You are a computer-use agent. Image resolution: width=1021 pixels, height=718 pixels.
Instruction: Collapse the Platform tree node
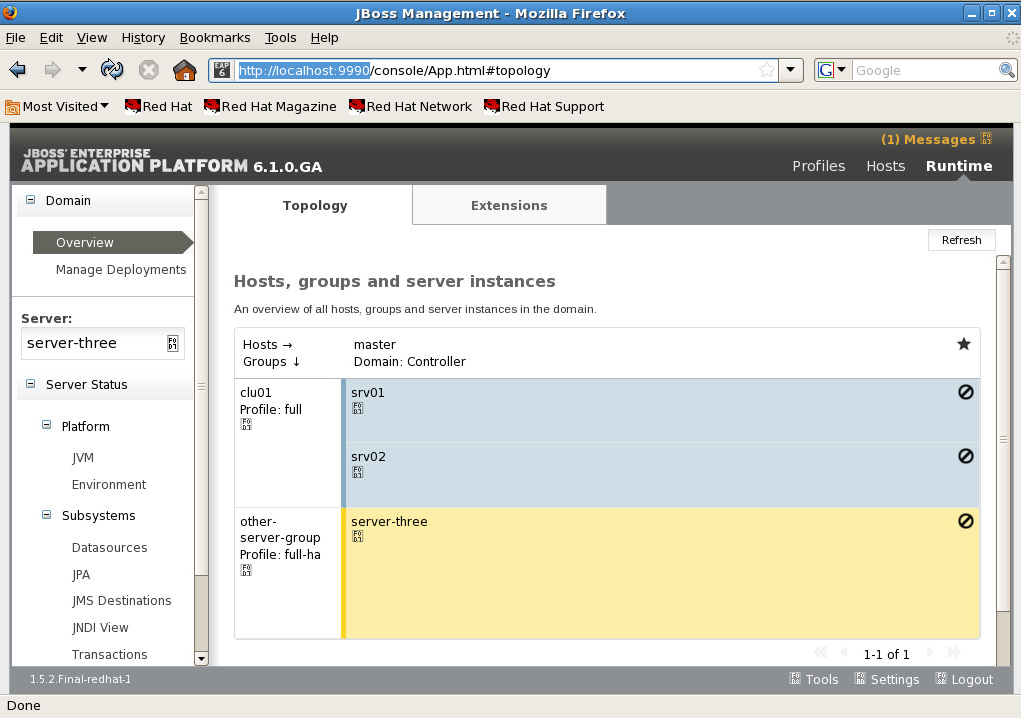click(46, 425)
